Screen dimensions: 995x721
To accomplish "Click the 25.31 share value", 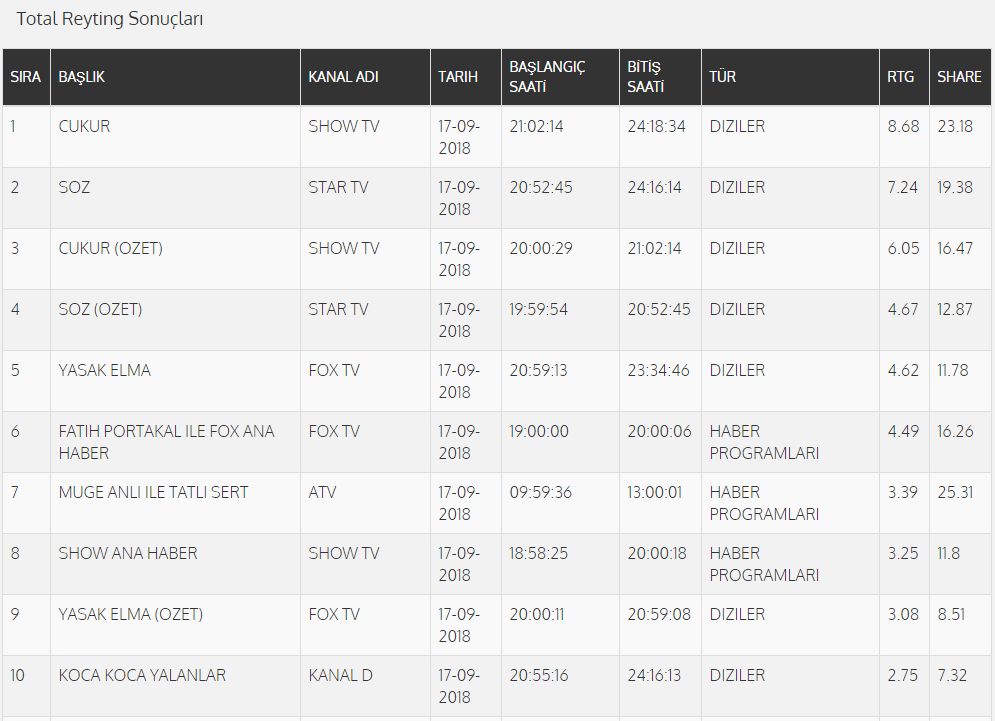I will click(x=955, y=492).
